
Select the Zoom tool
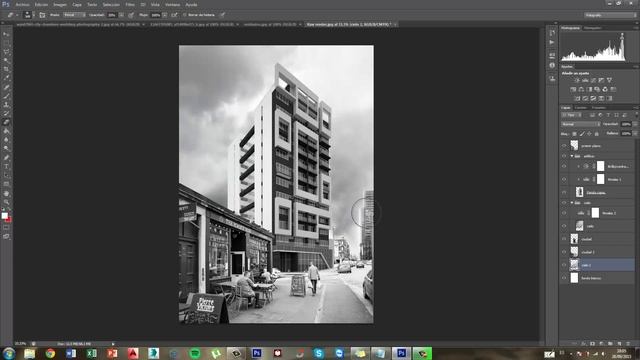(x=6, y=202)
